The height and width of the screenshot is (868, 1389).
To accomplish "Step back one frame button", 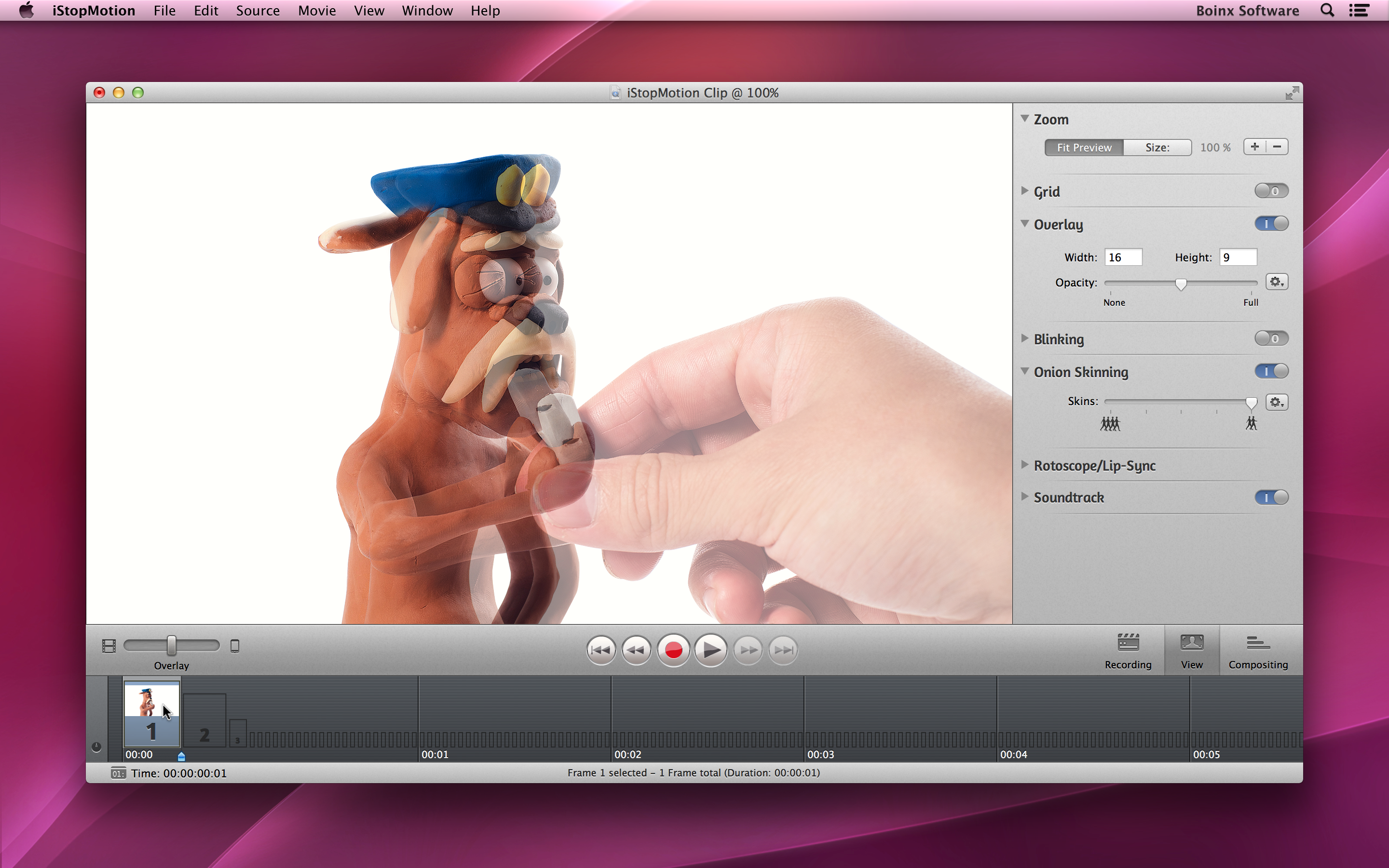I will click(x=637, y=650).
